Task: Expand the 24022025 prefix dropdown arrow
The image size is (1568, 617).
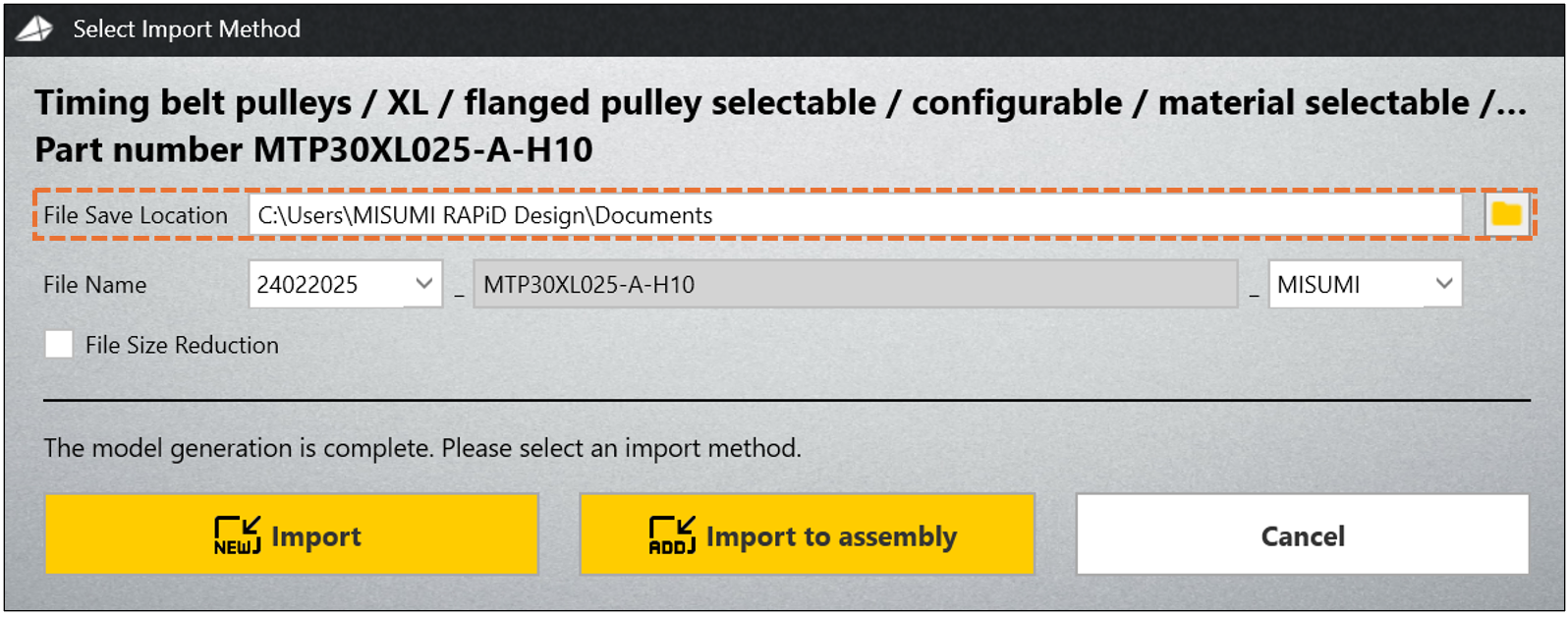Action: (424, 284)
